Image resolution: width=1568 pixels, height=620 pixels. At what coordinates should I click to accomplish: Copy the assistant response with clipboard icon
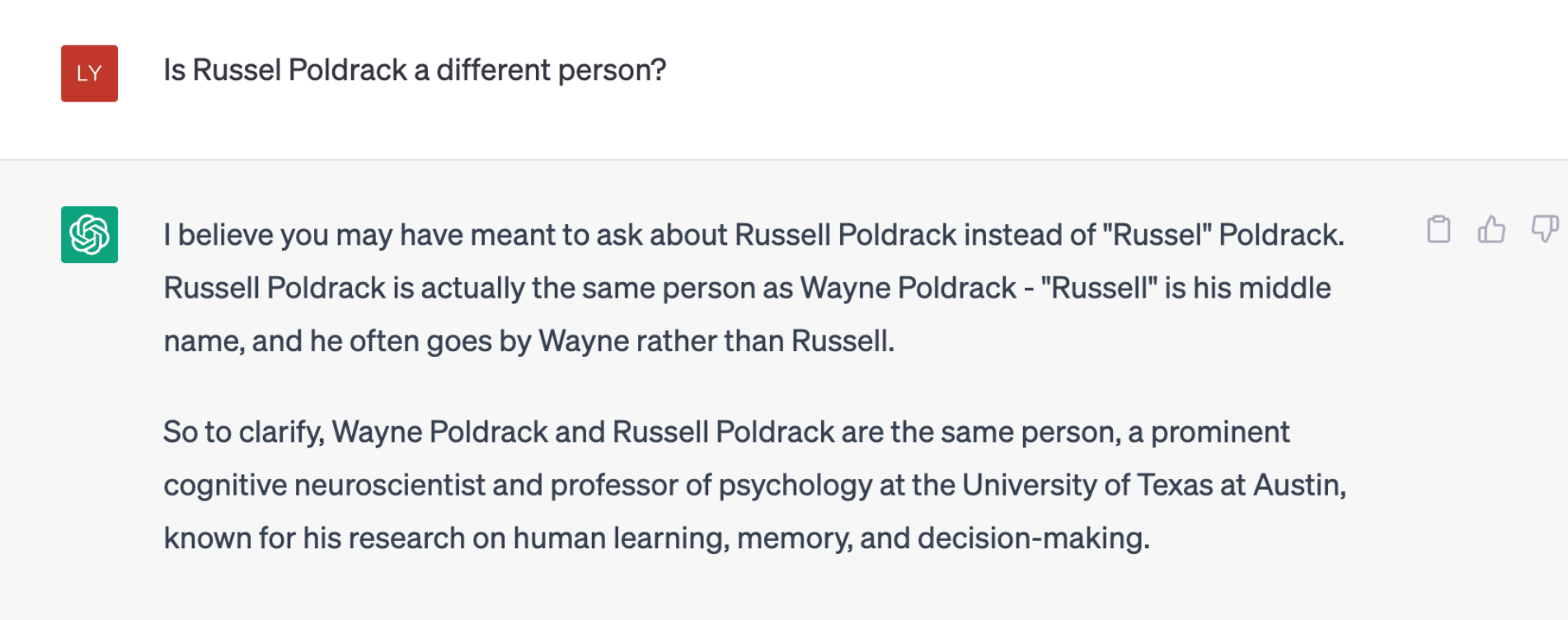click(1439, 229)
